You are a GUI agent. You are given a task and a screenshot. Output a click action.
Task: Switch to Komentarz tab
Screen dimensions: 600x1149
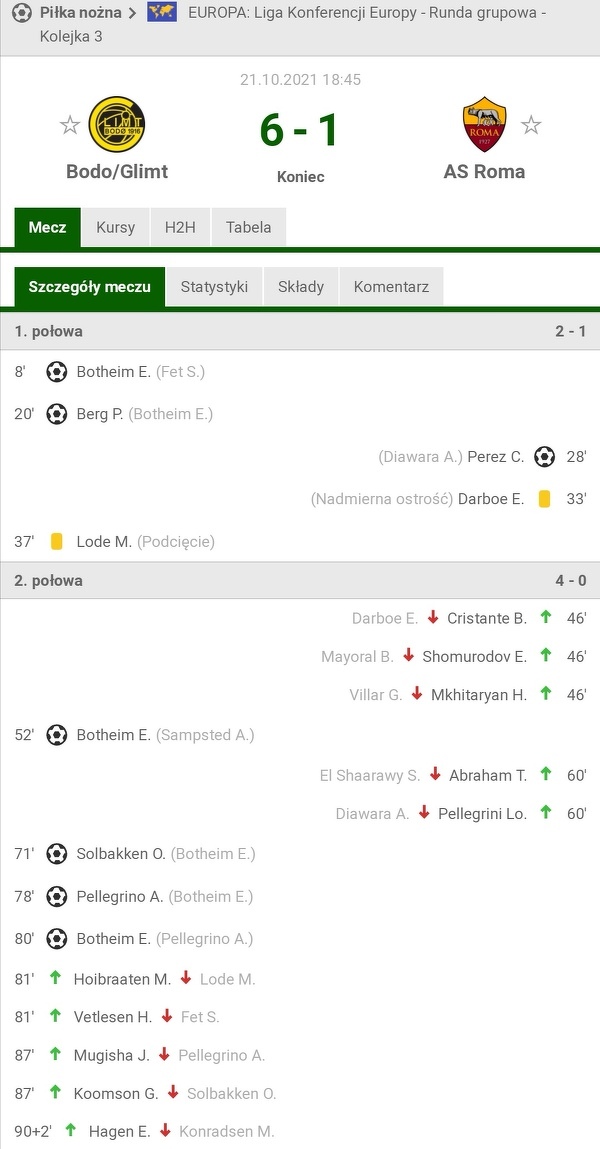point(391,287)
